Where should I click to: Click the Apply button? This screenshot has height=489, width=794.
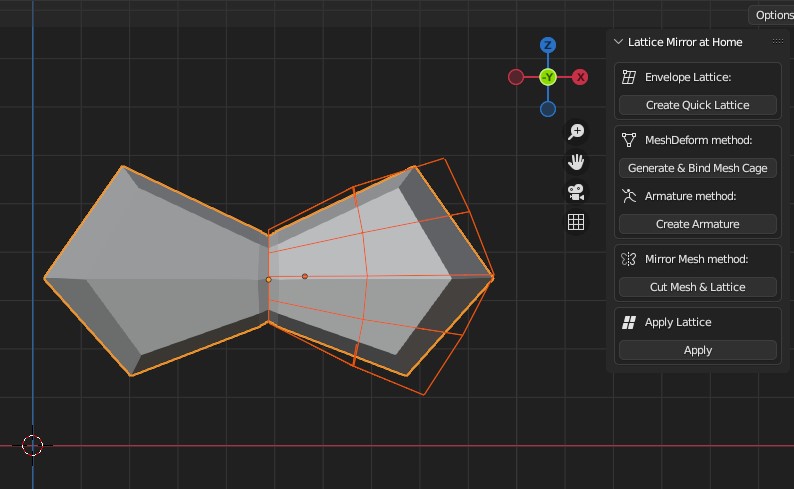(697, 350)
